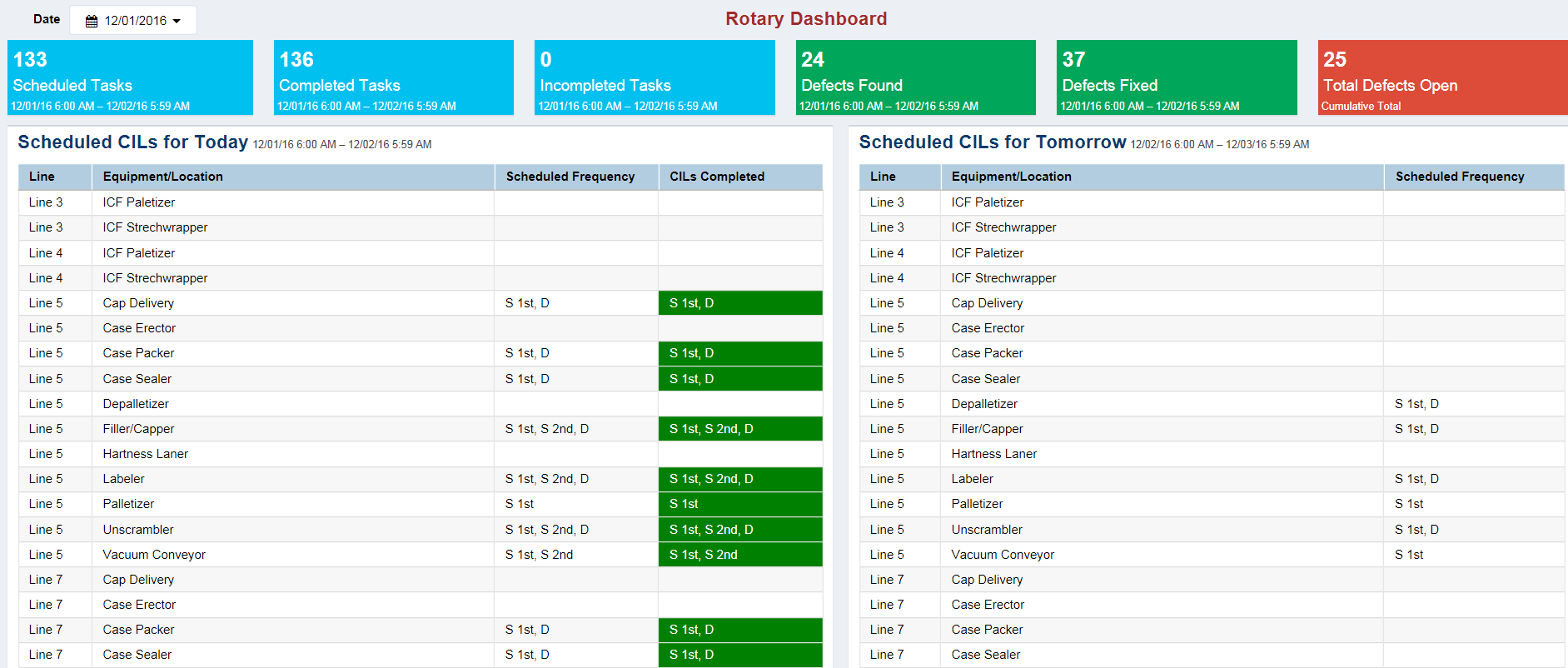
Task: Open the 37 Defects Fixed tile
Action: (x=1177, y=77)
